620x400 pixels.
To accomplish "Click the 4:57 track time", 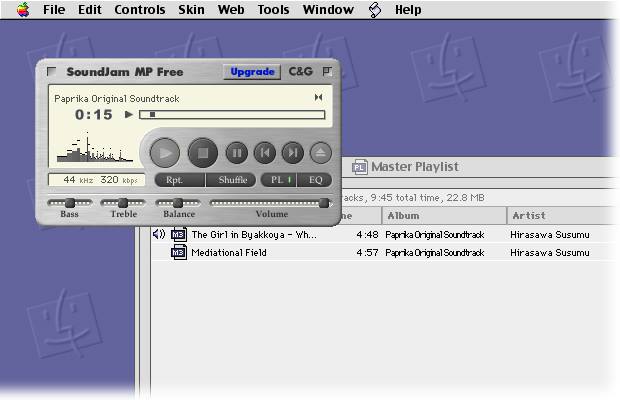I will point(367,252).
